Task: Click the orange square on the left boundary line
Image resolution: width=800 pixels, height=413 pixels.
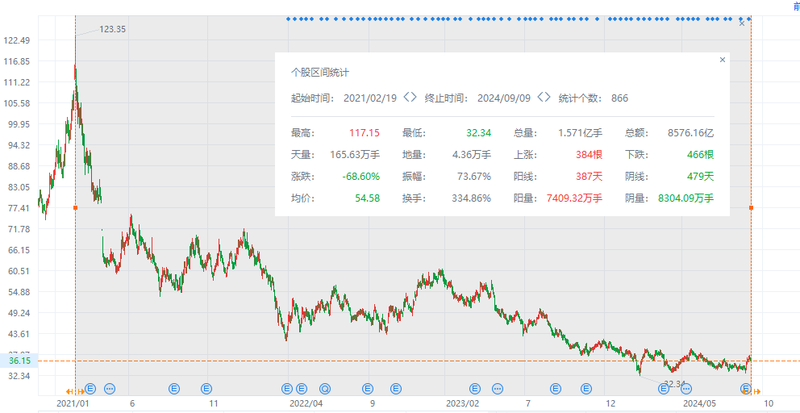Action: click(76, 207)
